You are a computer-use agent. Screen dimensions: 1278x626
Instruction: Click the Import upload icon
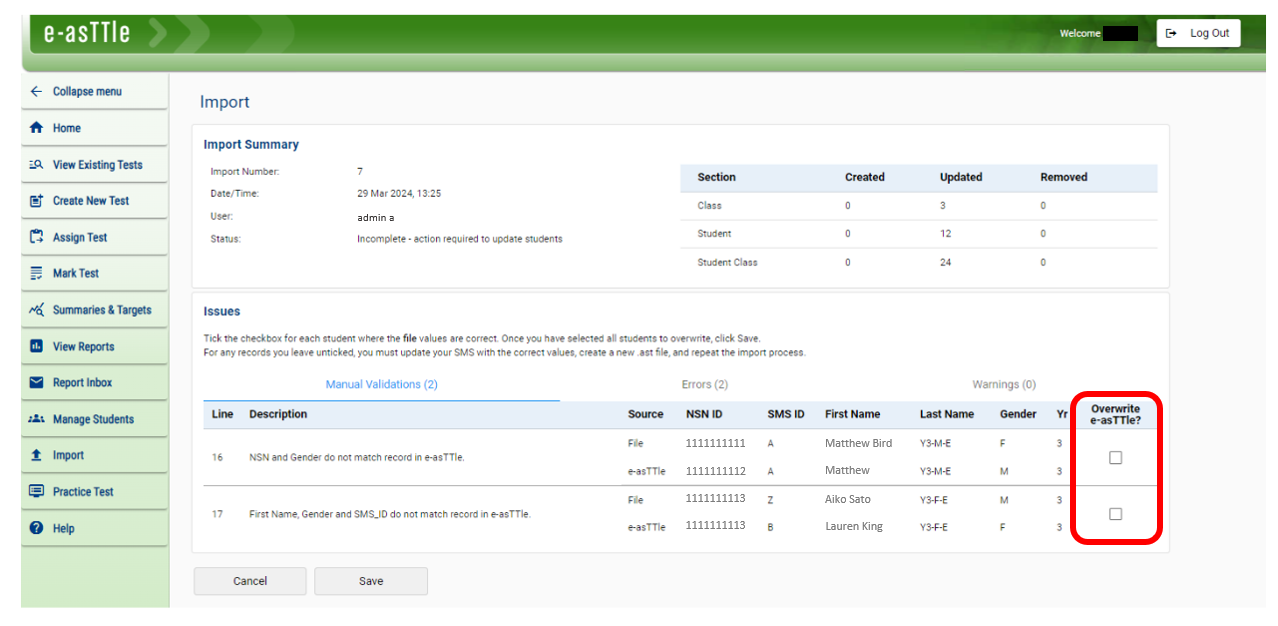(37, 455)
